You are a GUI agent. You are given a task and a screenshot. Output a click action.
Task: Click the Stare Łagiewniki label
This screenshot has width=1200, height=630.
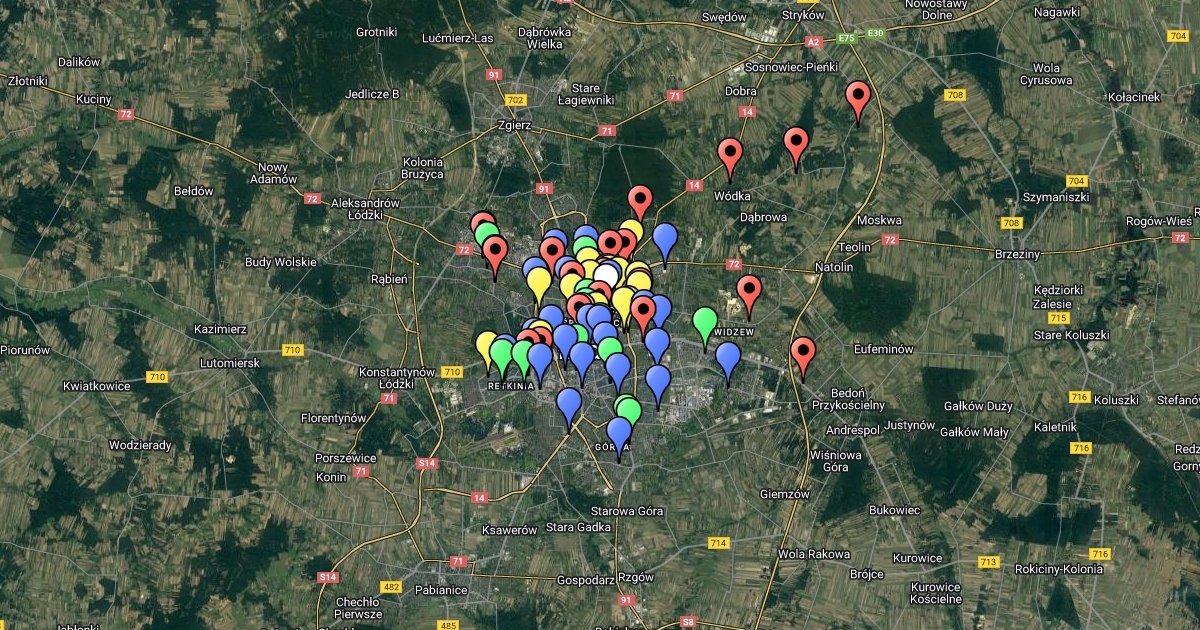(x=585, y=93)
